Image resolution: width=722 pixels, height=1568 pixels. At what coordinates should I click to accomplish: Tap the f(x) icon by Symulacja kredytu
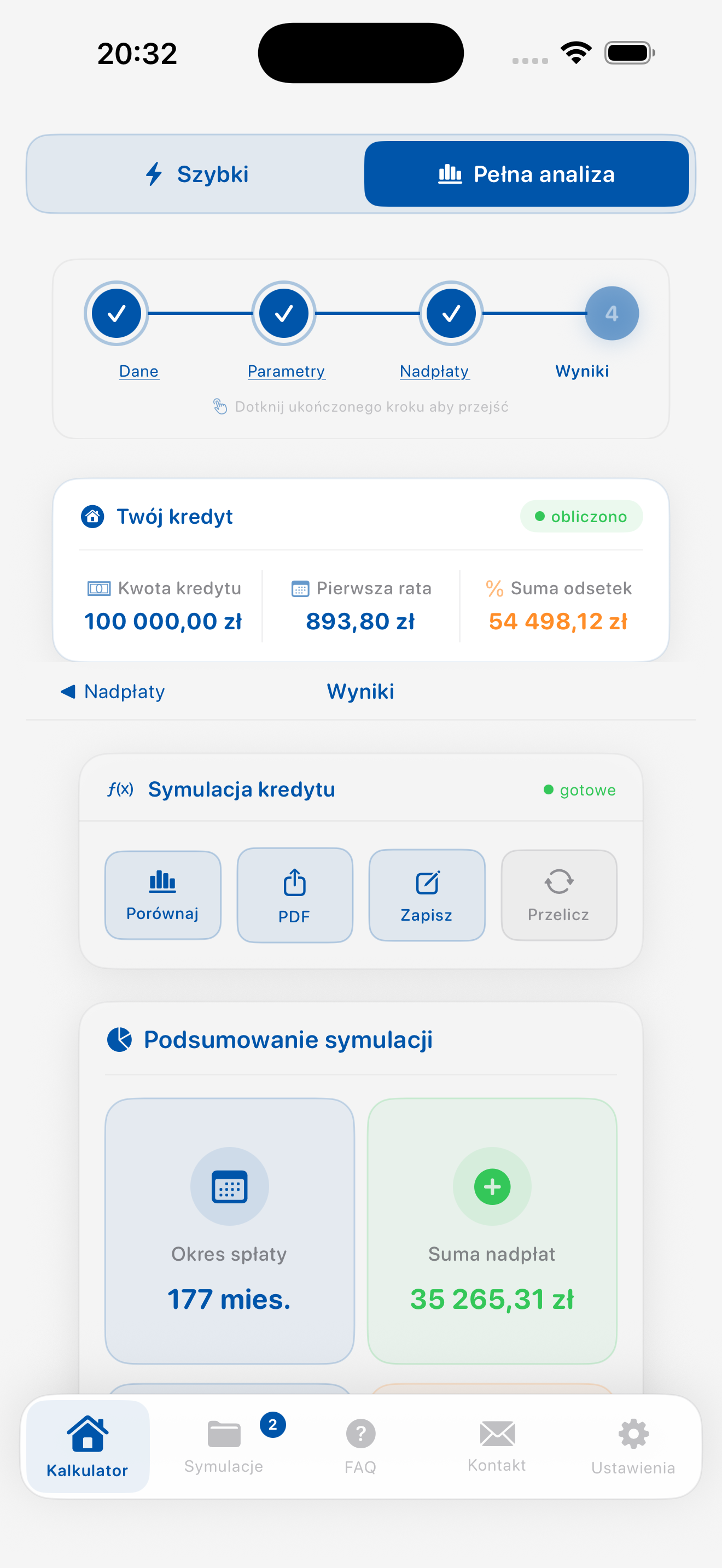[x=120, y=789]
